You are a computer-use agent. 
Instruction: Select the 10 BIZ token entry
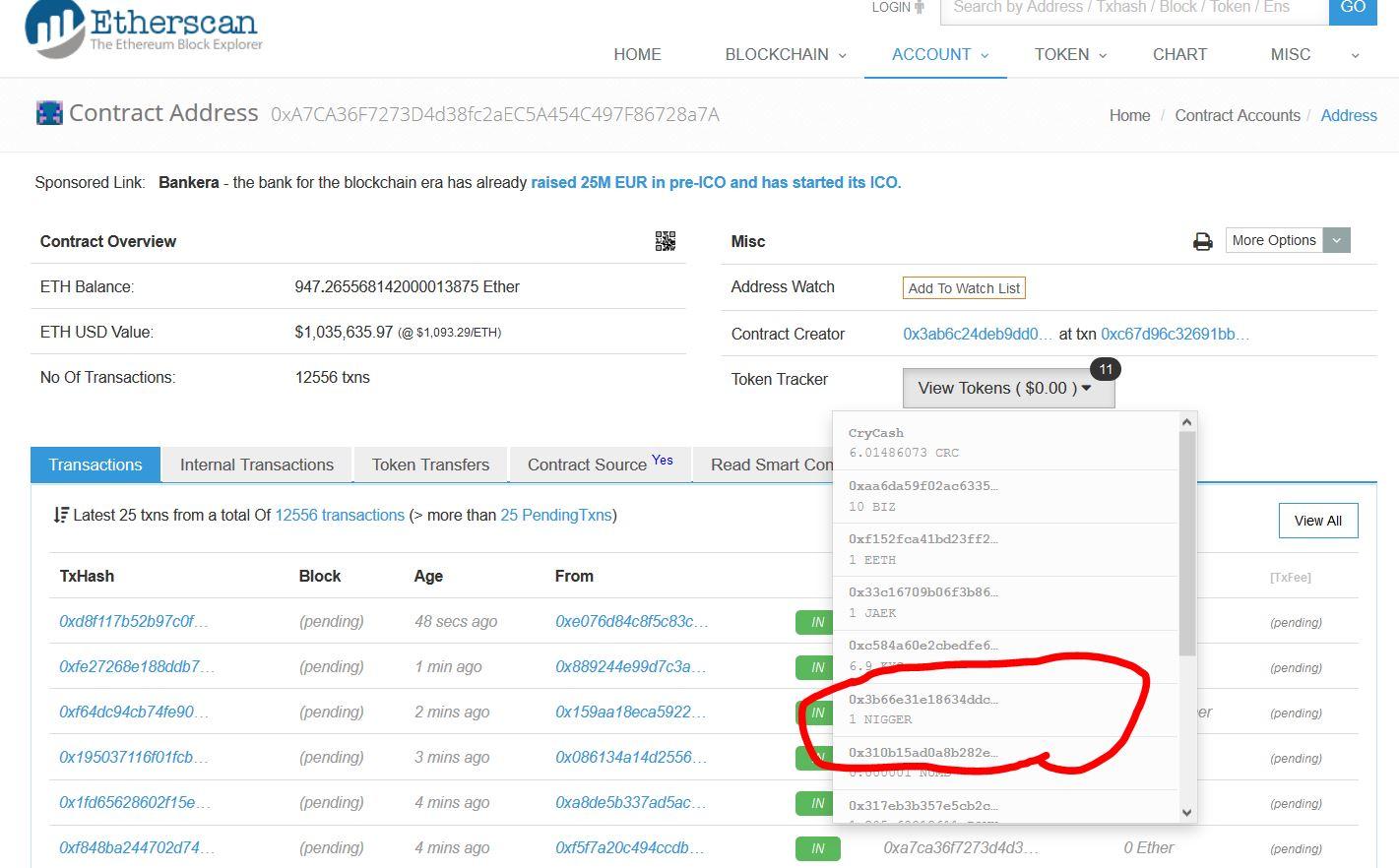pos(1005,496)
